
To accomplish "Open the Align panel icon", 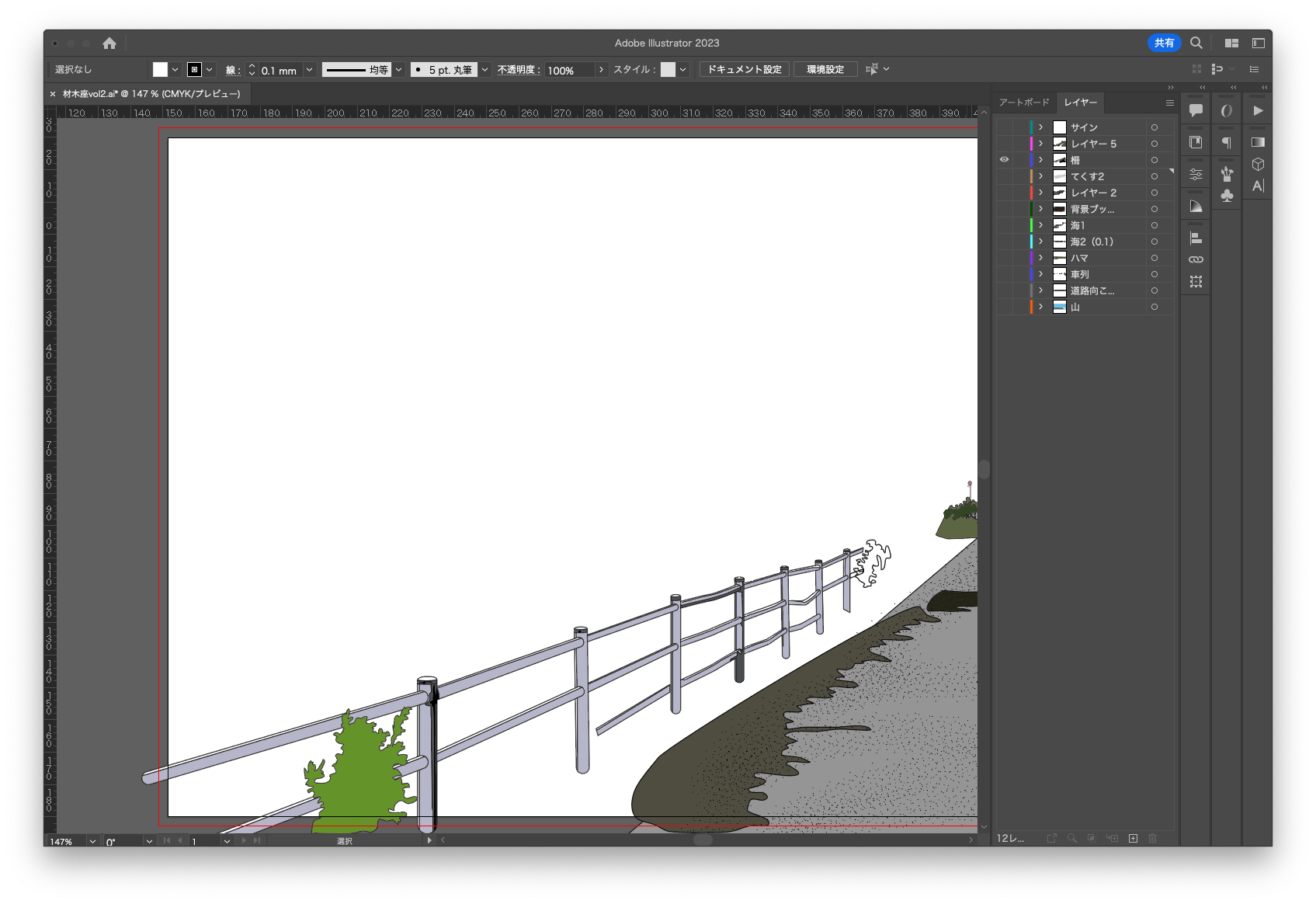I will pos(1196,238).
